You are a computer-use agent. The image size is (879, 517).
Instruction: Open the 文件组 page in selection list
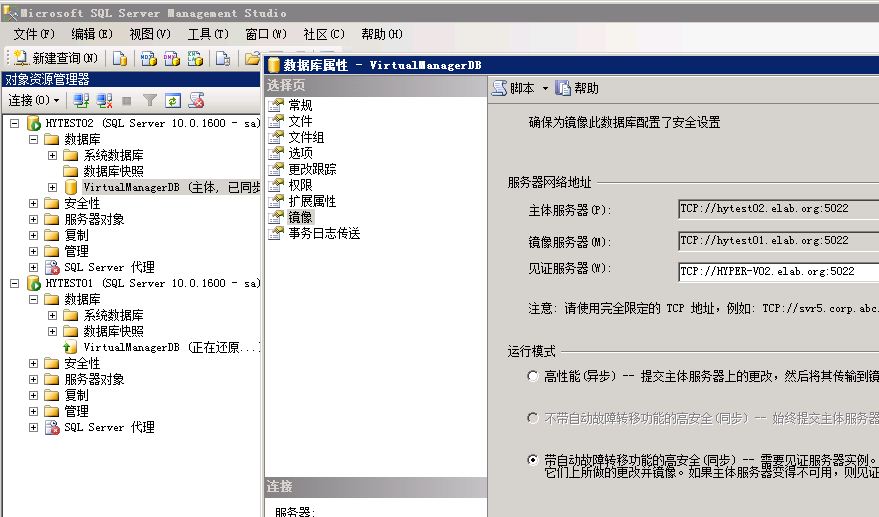pyautogui.click(x=306, y=137)
